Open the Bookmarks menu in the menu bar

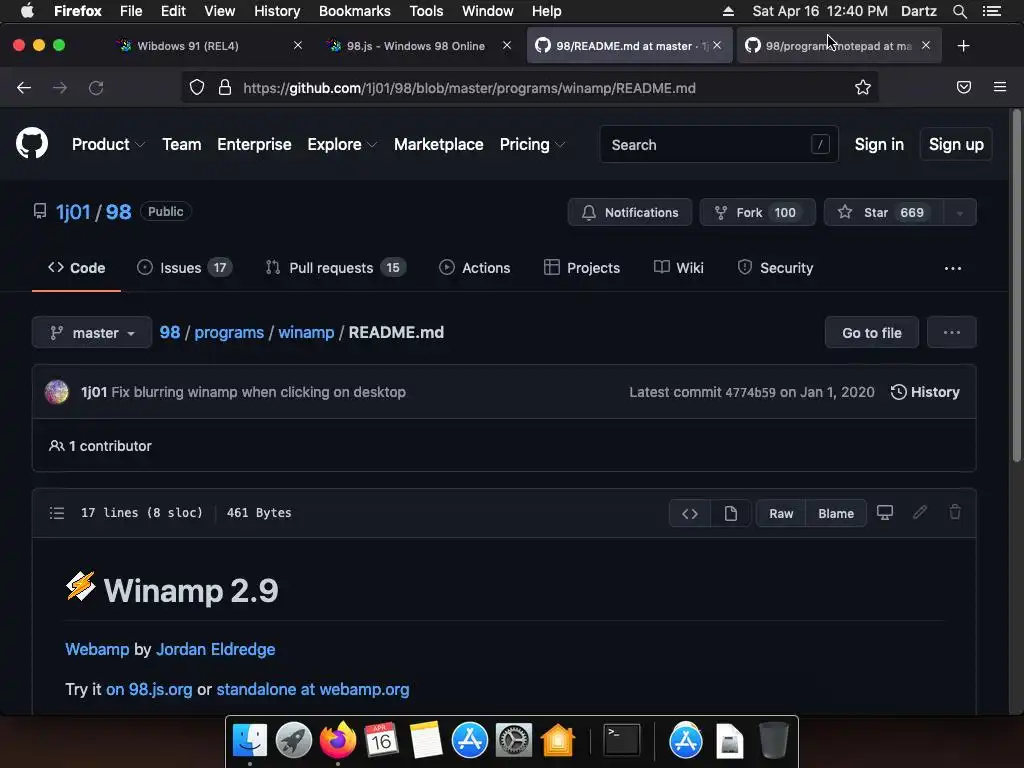tap(355, 11)
